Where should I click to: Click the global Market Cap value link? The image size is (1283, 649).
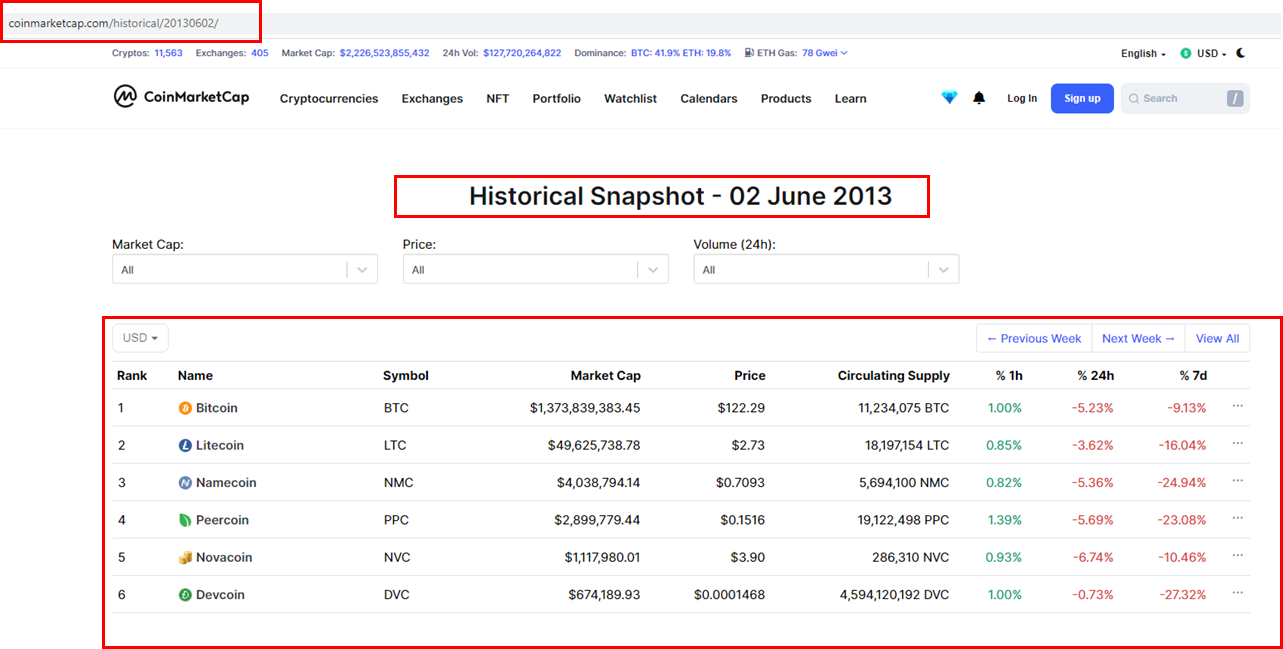click(385, 53)
